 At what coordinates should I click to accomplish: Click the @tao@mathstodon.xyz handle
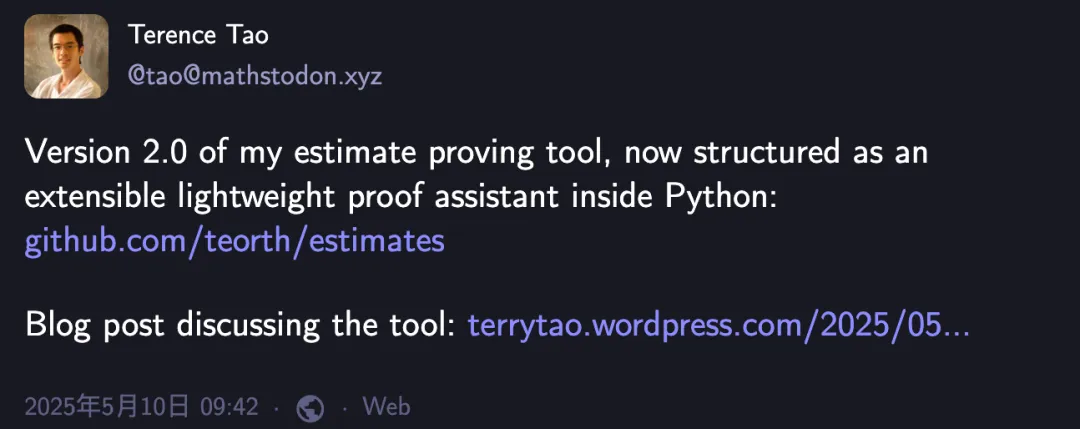[x=255, y=76]
